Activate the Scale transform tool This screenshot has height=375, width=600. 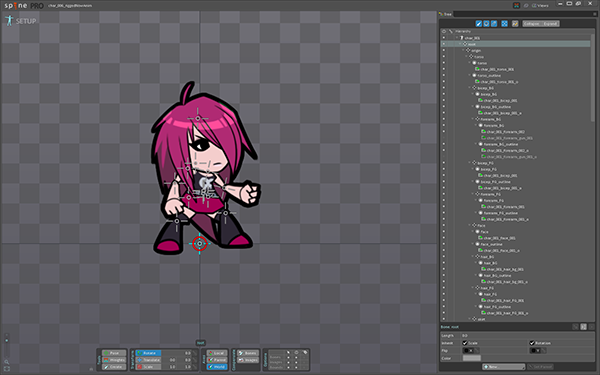point(148,367)
